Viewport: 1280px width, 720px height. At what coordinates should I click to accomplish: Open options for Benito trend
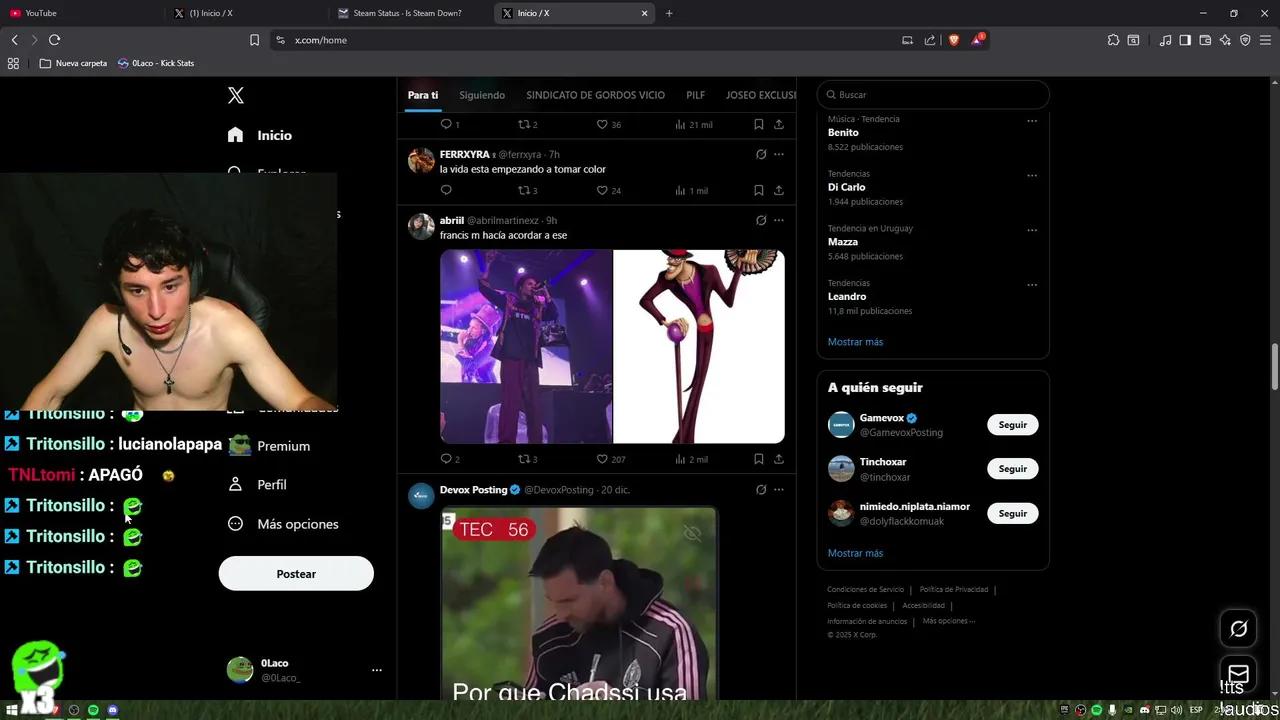click(x=1032, y=121)
